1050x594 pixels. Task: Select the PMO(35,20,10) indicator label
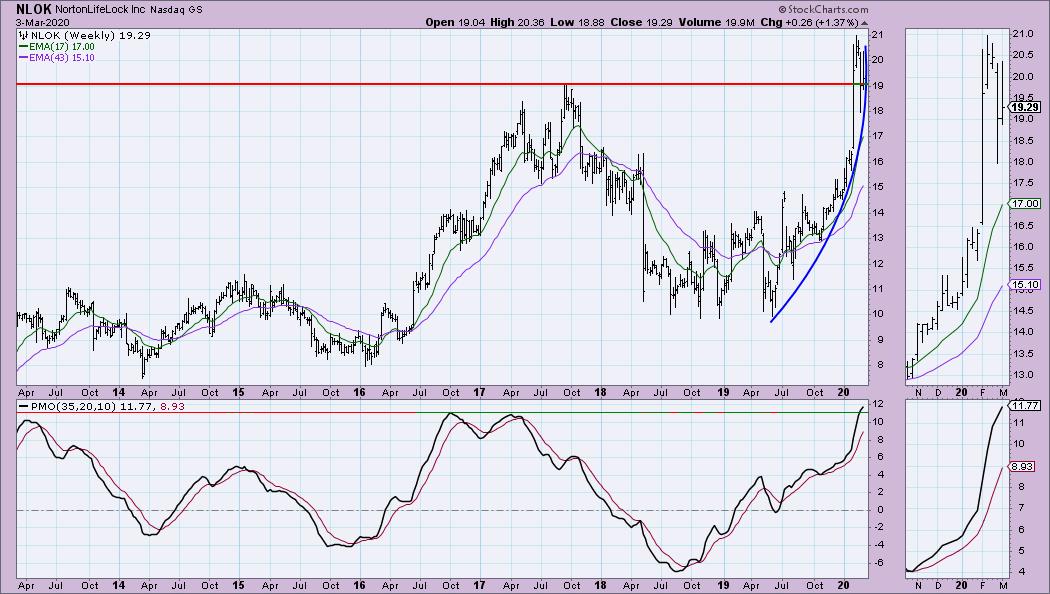pos(74,406)
